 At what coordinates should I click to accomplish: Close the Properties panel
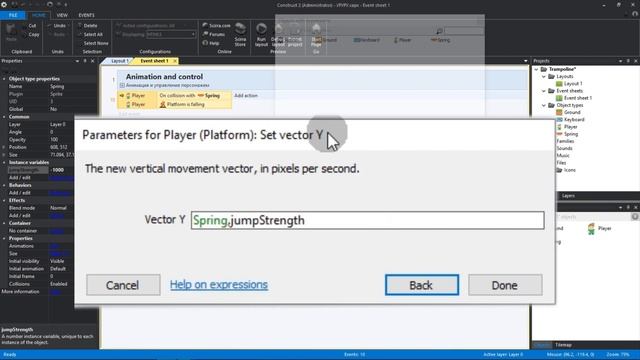coord(93,61)
